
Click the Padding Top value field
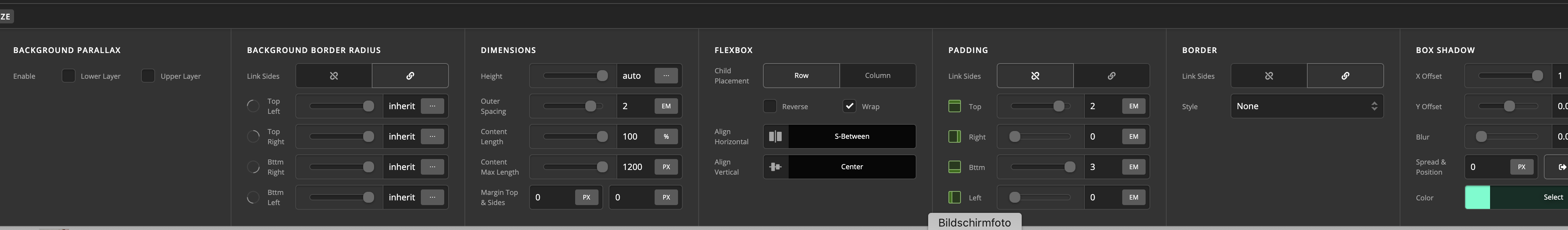[1103, 106]
